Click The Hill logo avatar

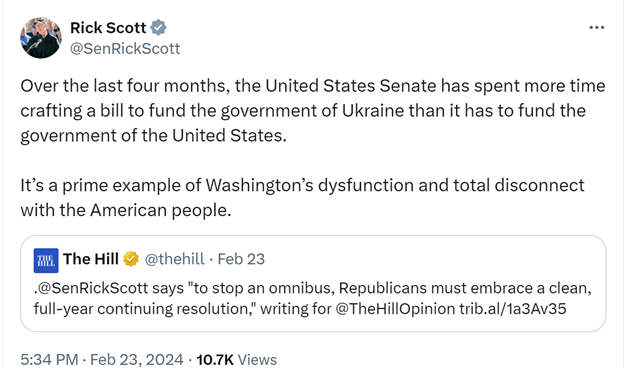[46, 261]
